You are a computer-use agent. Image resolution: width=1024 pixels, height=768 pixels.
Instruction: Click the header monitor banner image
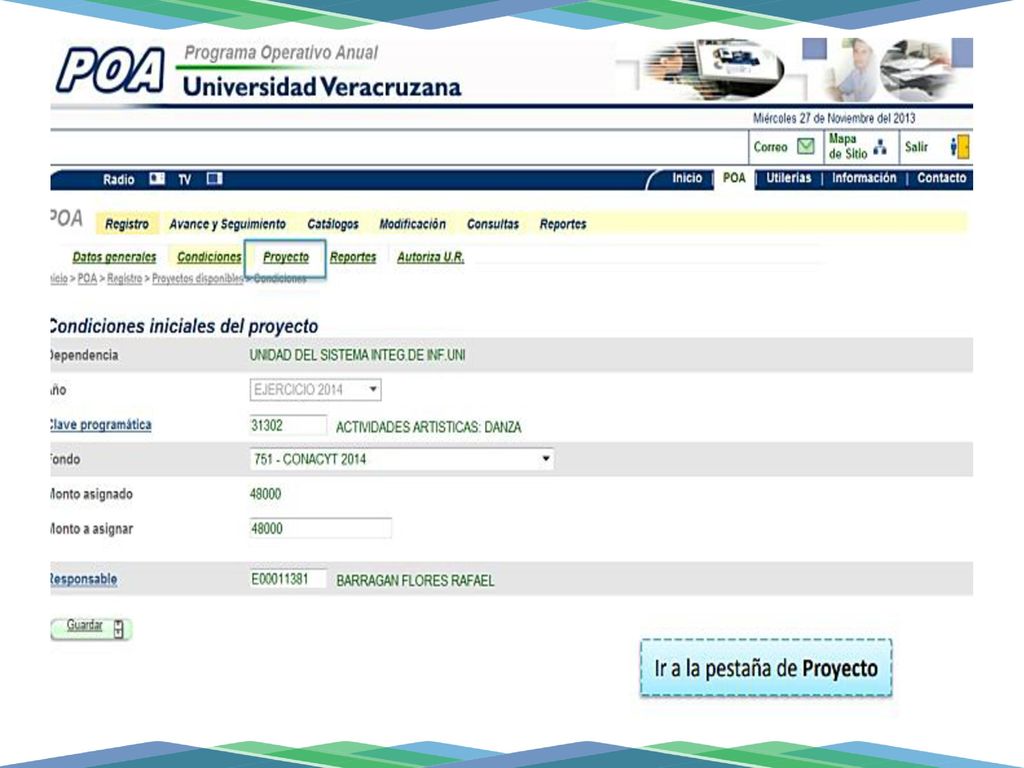coord(713,68)
